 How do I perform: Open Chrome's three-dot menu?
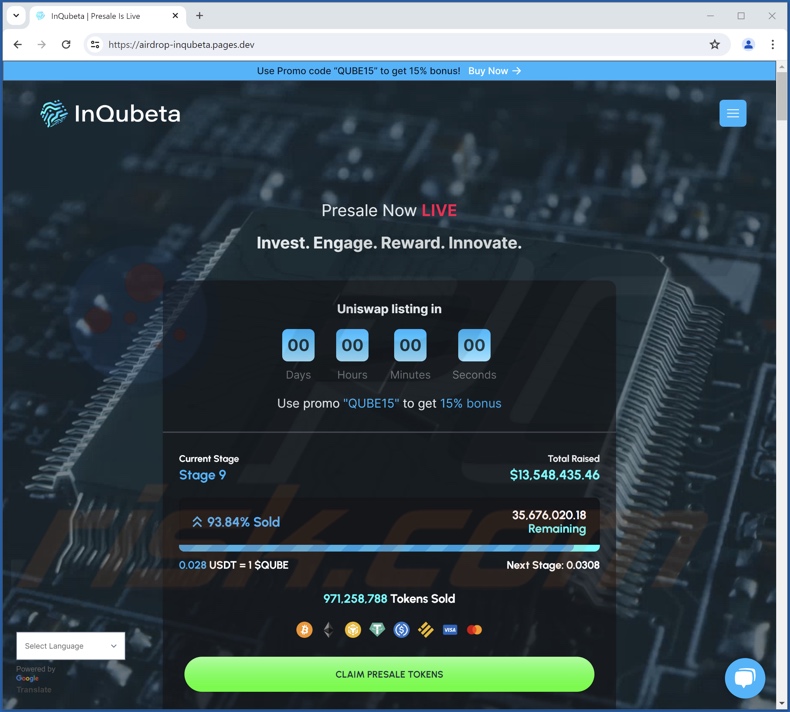(x=772, y=44)
